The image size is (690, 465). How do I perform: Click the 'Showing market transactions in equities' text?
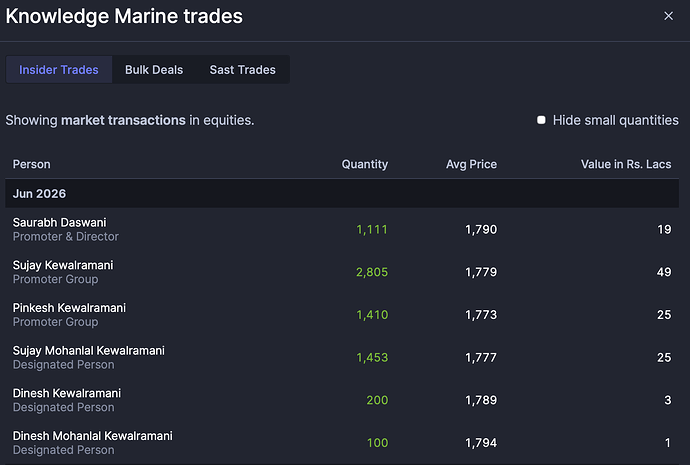coord(130,120)
